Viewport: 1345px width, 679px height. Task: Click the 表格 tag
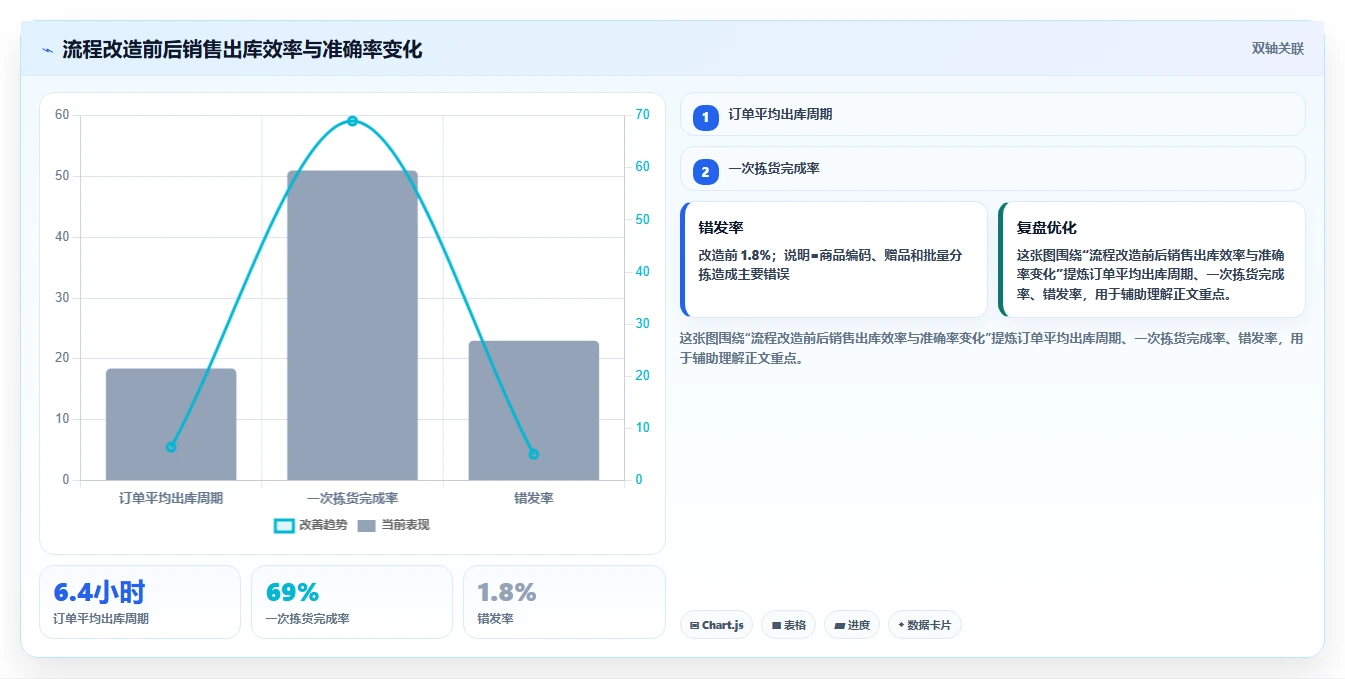point(788,625)
